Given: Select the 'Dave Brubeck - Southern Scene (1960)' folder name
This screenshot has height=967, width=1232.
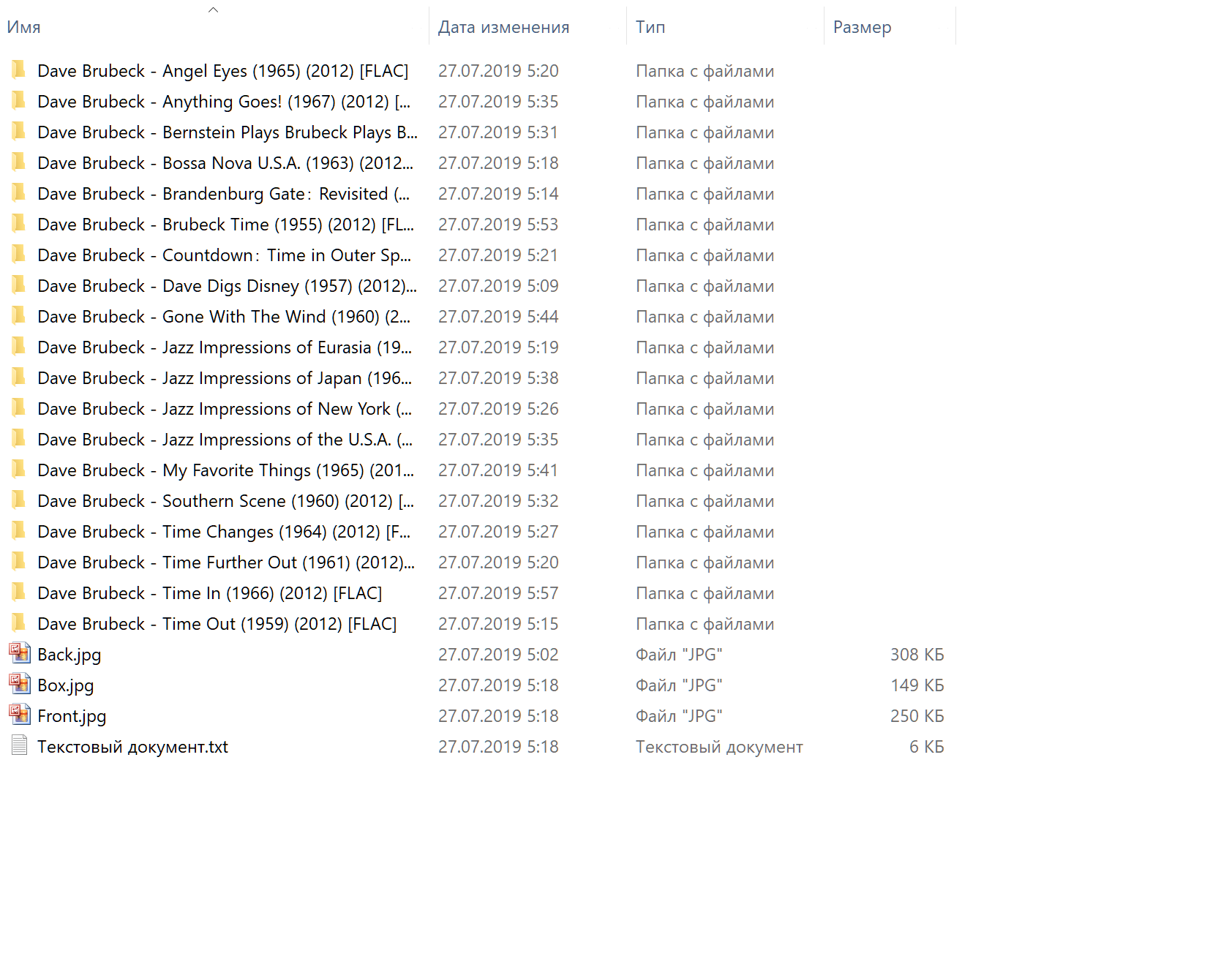Looking at the screenshot, I should click(226, 501).
